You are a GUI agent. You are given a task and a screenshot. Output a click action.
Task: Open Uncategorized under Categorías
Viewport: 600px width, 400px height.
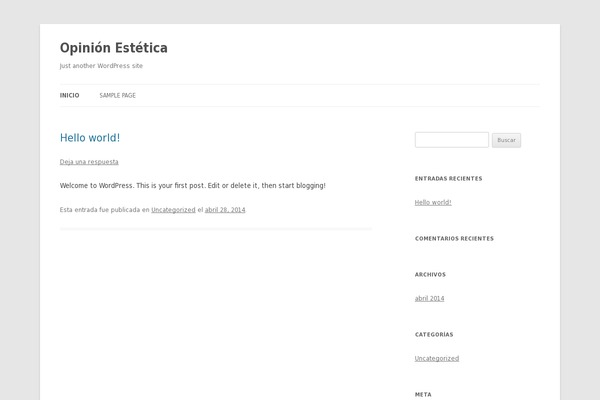[x=437, y=359]
